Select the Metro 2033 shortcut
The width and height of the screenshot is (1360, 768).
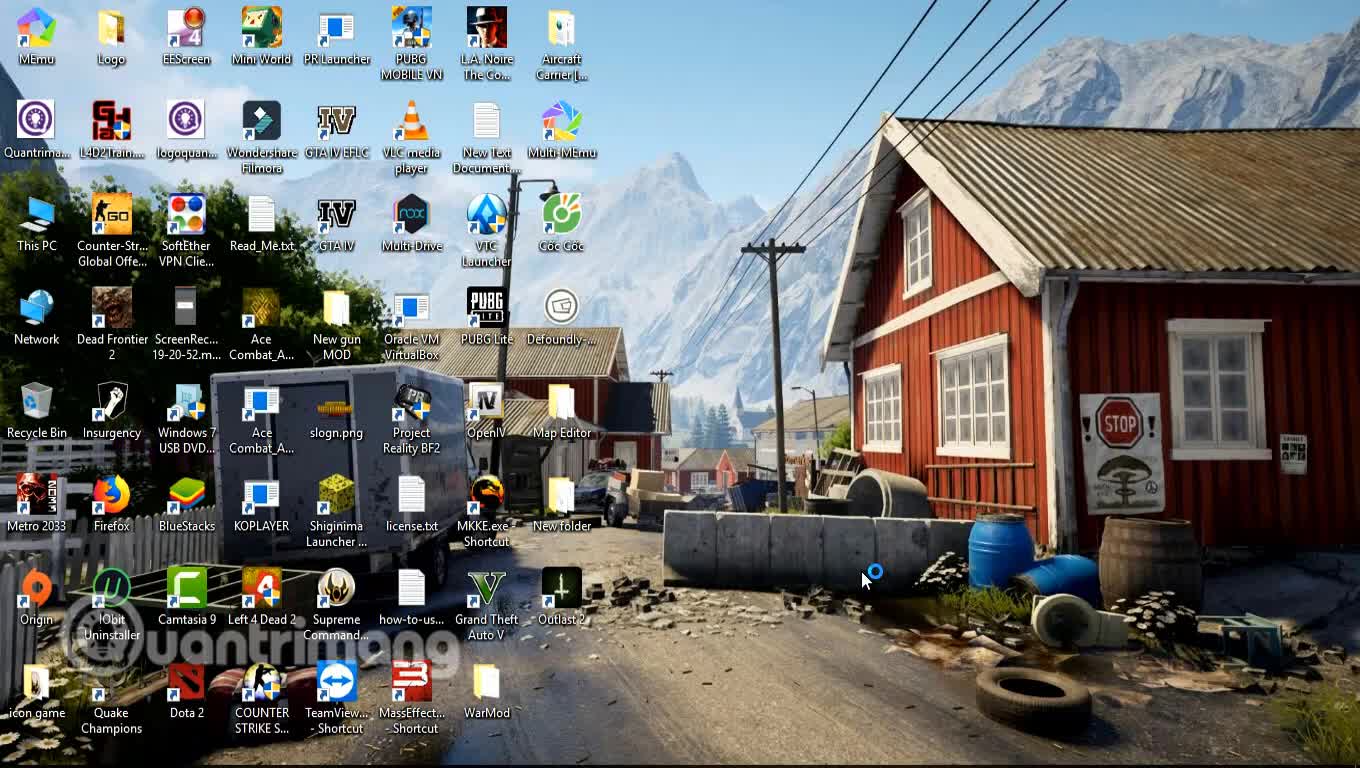pyautogui.click(x=37, y=503)
